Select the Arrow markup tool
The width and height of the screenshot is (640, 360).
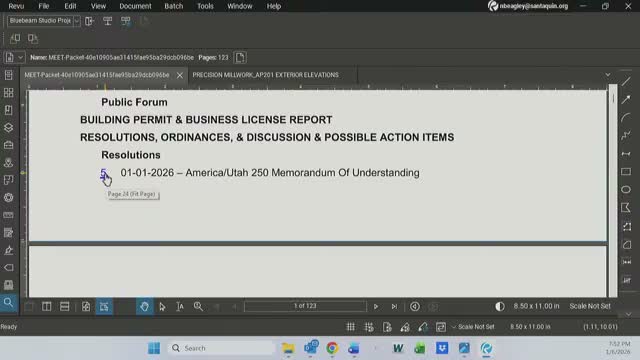click(626, 100)
